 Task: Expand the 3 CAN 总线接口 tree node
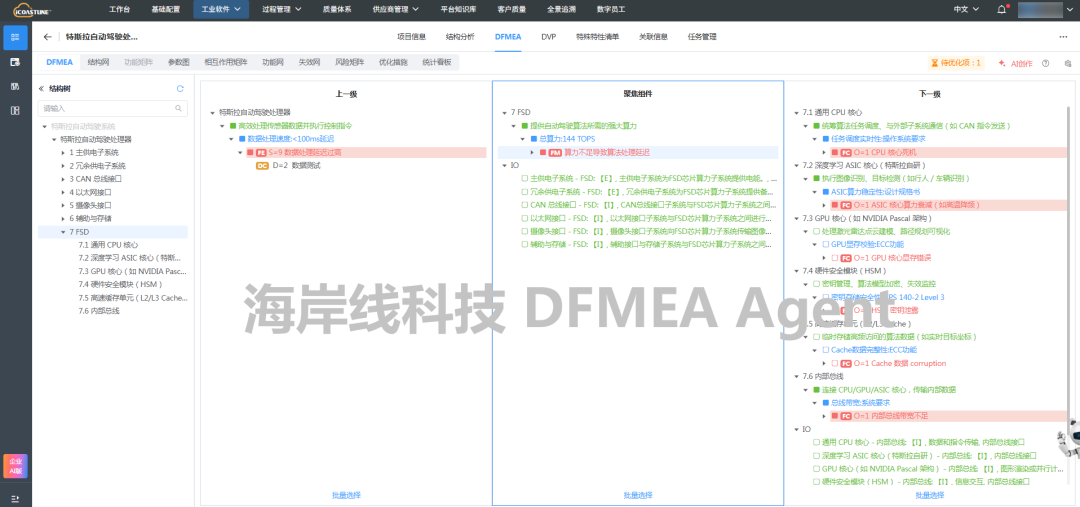click(x=63, y=179)
